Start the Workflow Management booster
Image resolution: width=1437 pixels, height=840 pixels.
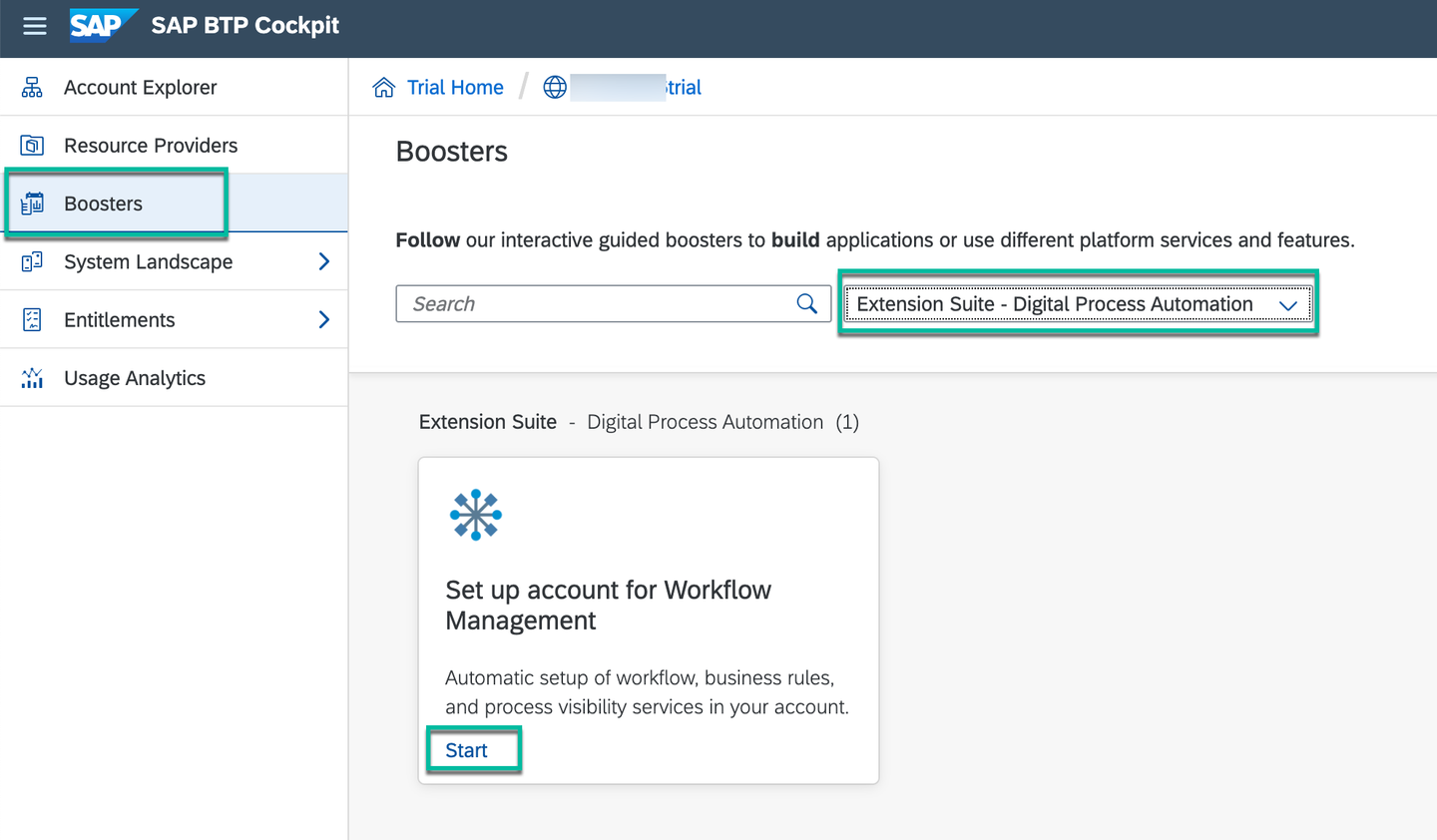[x=466, y=750]
